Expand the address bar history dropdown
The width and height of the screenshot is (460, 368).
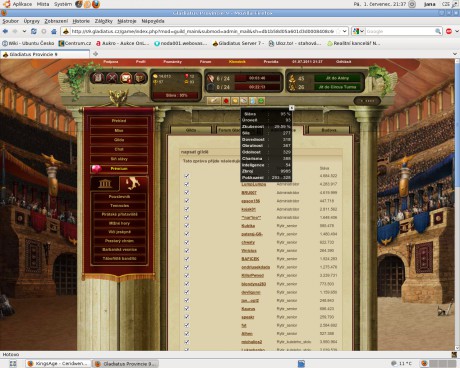click(x=344, y=31)
